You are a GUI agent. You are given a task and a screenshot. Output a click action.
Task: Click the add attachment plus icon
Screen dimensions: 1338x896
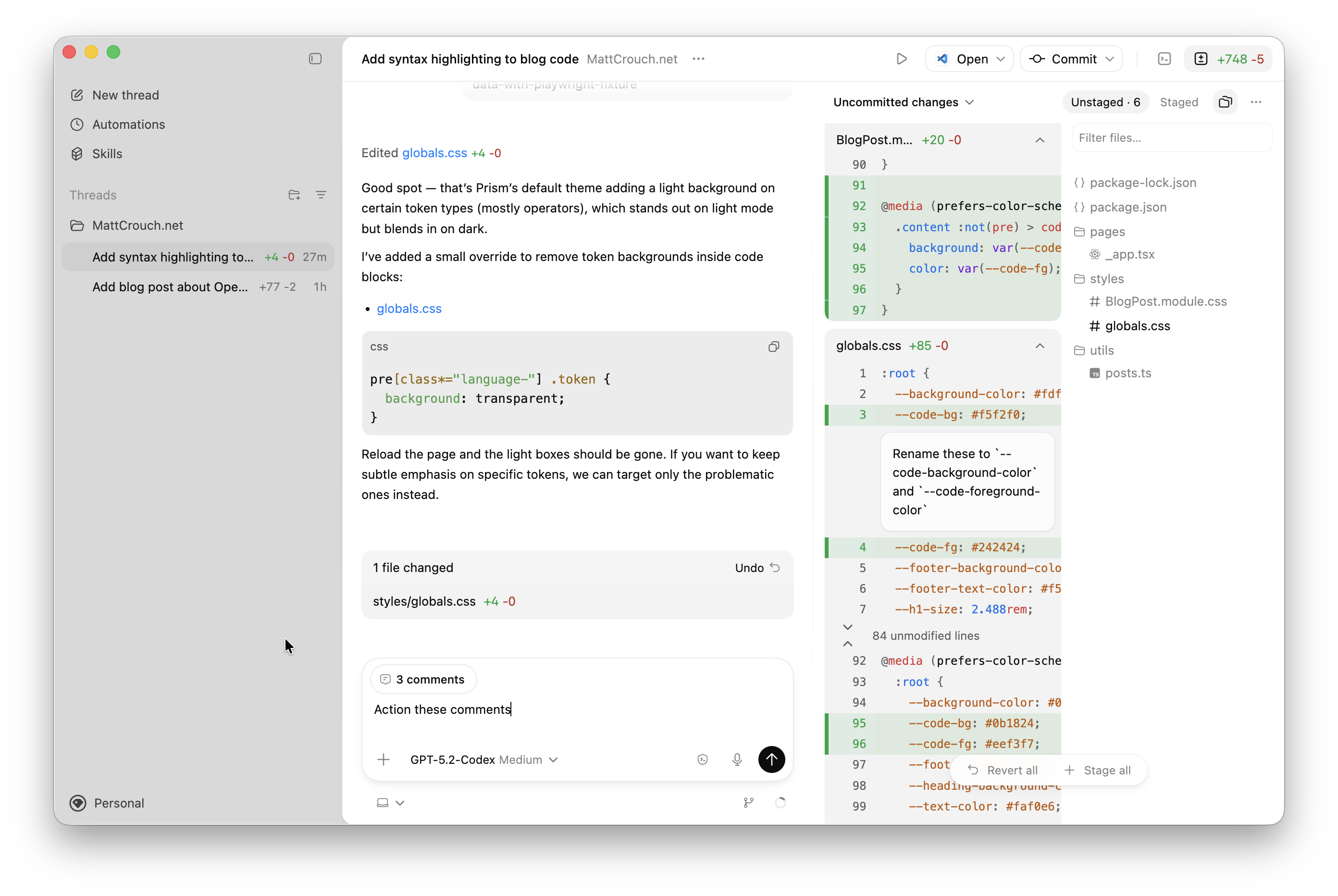[384, 759]
